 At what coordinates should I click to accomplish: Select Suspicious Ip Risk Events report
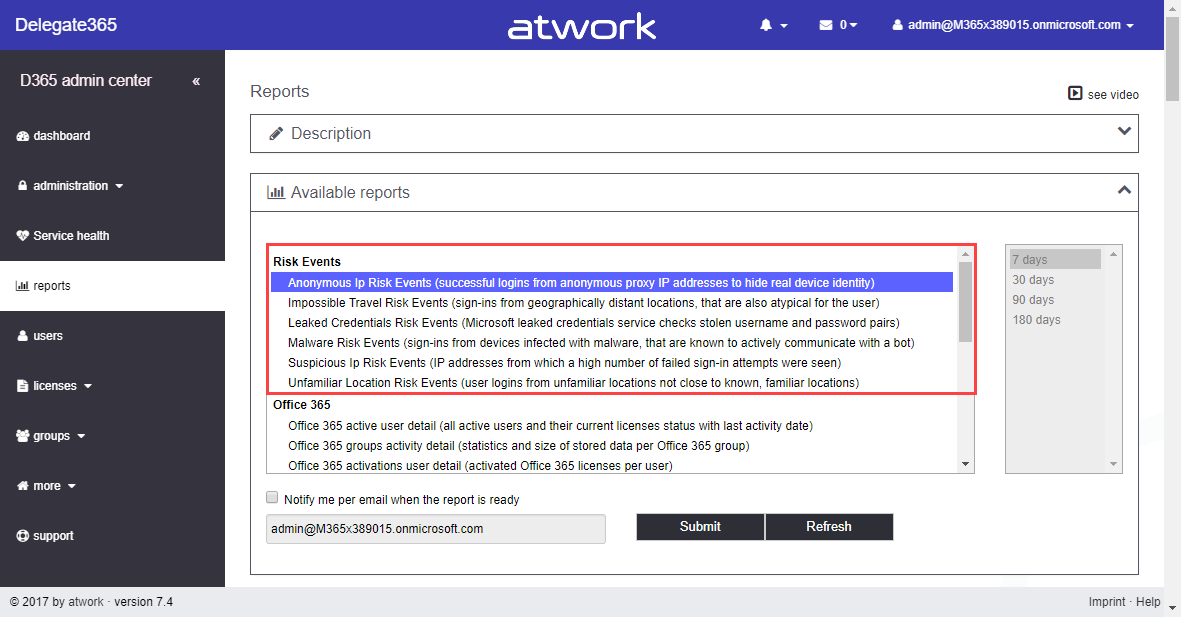click(x=612, y=362)
